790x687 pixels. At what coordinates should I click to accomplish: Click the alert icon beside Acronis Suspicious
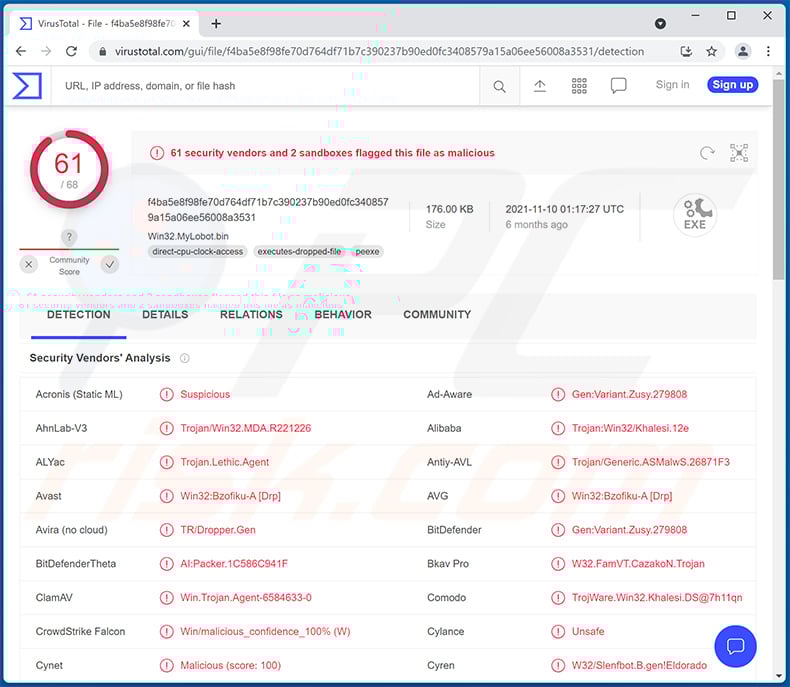[x=166, y=394]
